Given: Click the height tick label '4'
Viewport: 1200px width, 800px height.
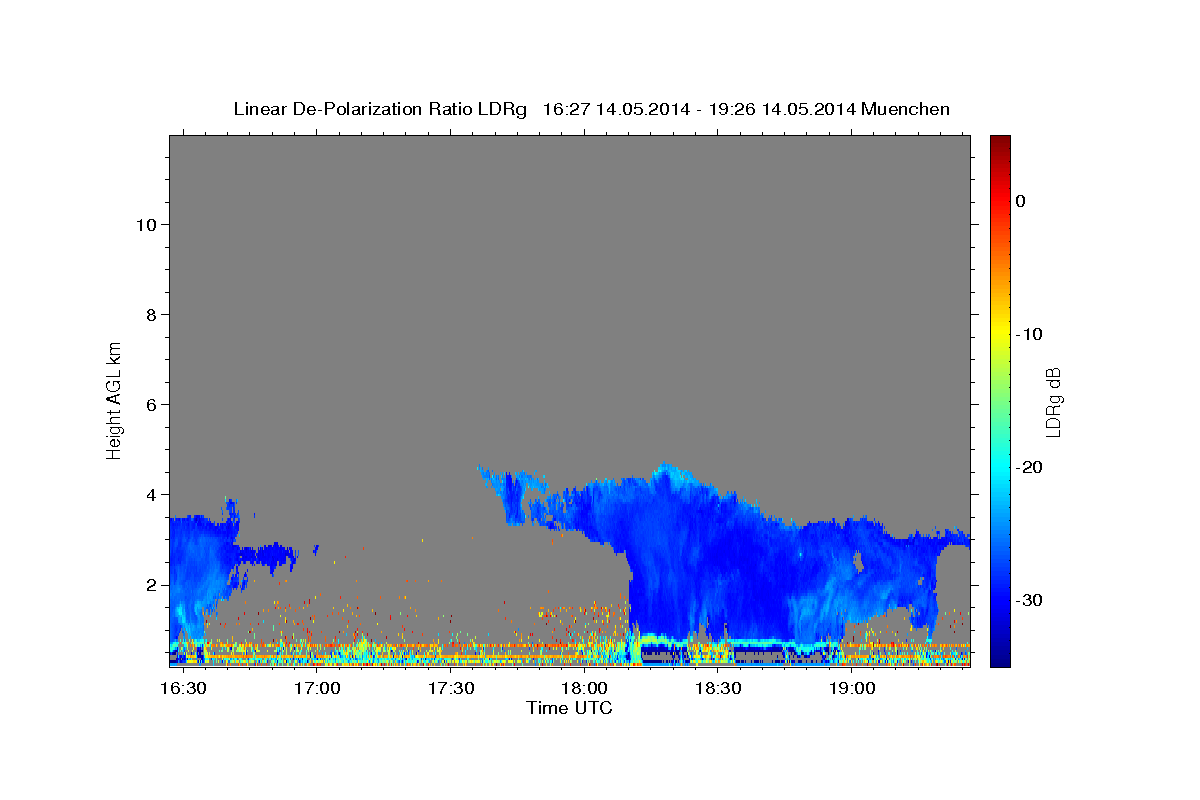Looking at the screenshot, I should (150, 494).
